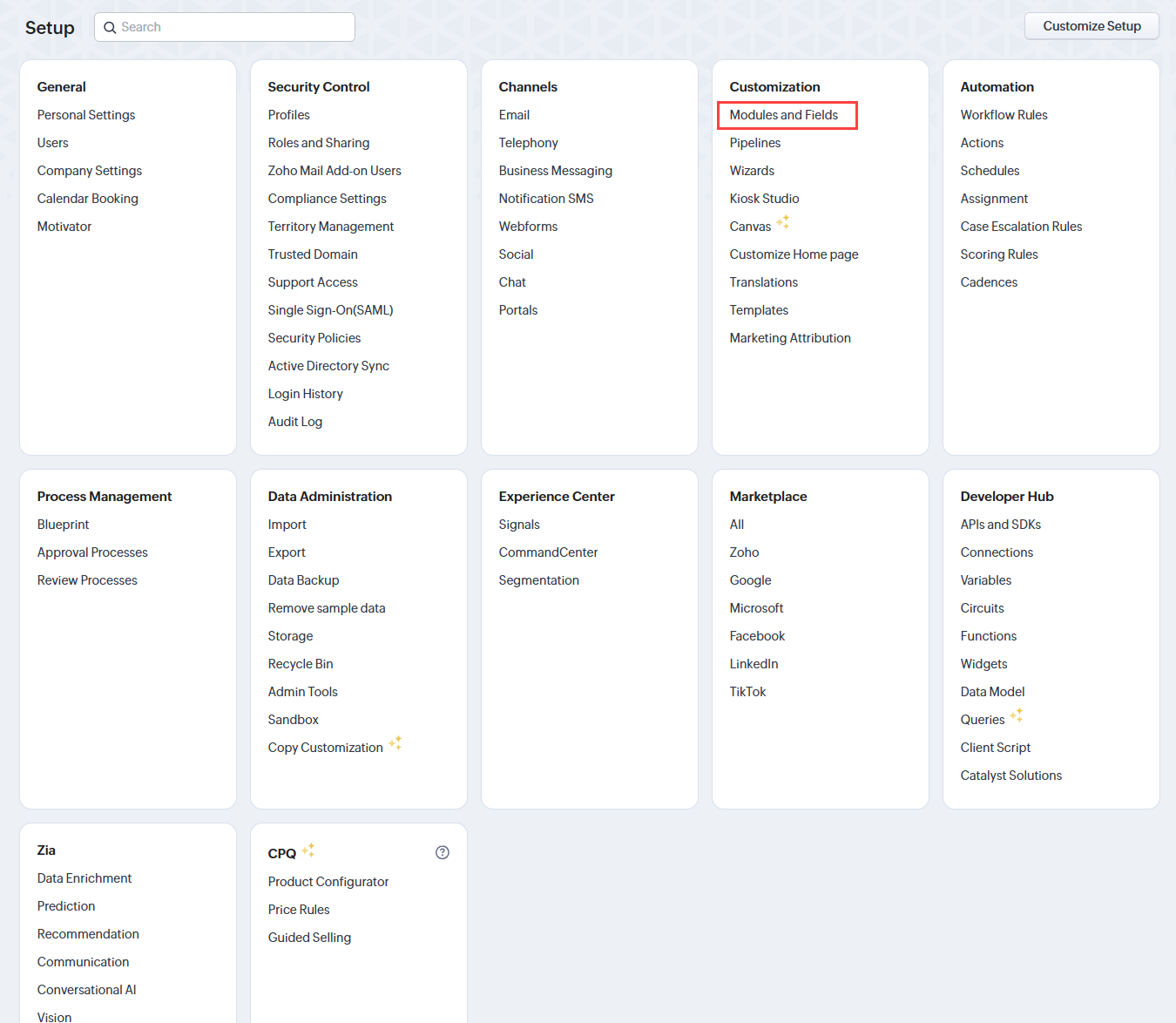The image size is (1176, 1023).
Task: Open Data Backup
Action: click(304, 580)
